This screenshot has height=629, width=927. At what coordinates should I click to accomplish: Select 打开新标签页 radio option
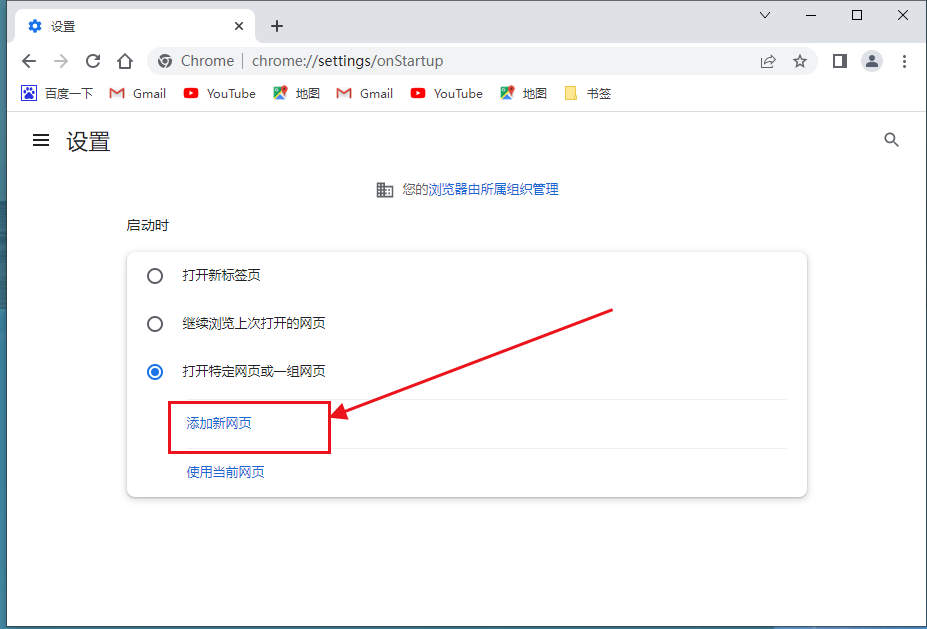tap(155, 275)
